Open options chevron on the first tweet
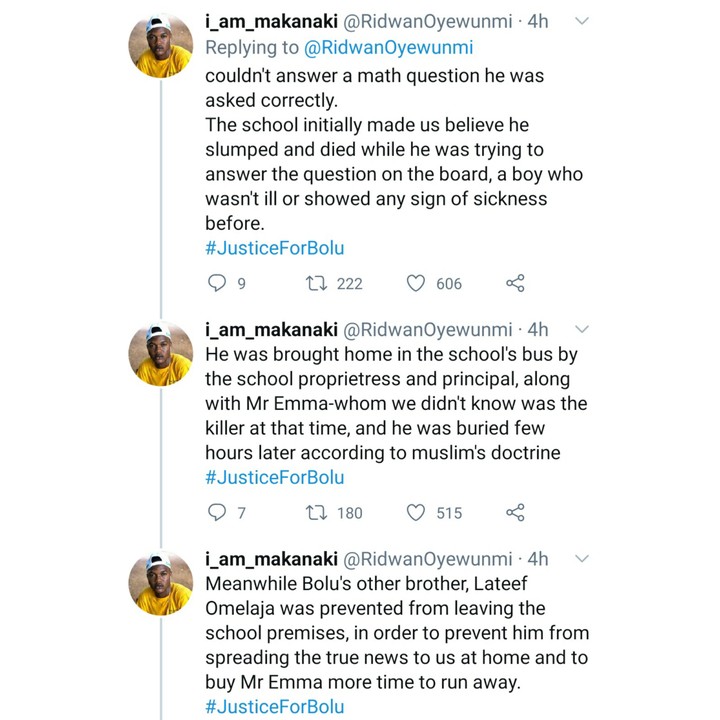720x720 pixels. (x=582, y=21)
